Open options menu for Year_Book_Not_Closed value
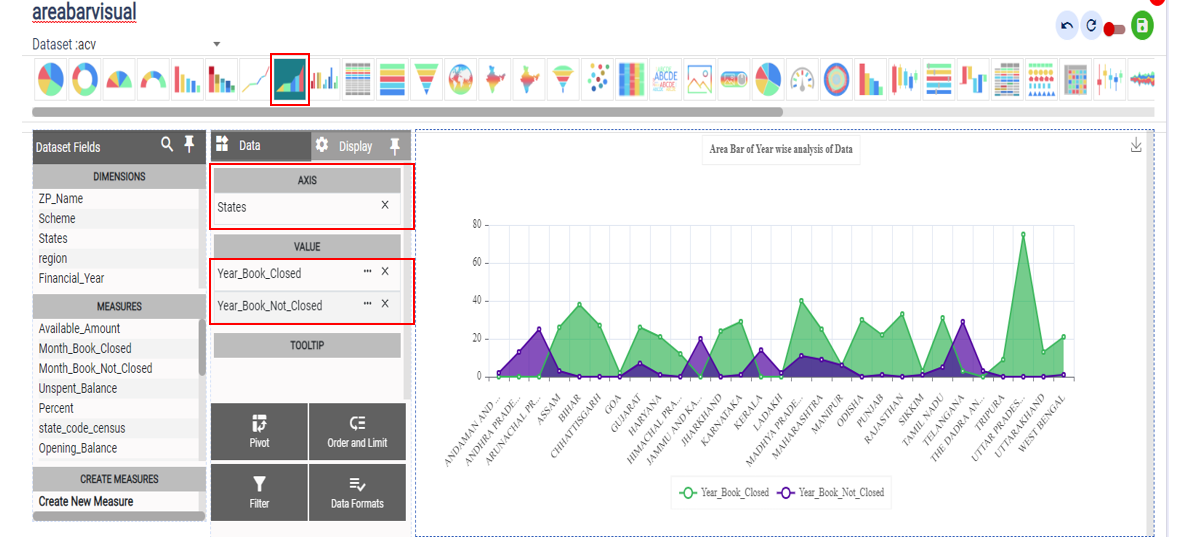The width and height of the screenshot is (1191, 543). [x=367, y=304]
